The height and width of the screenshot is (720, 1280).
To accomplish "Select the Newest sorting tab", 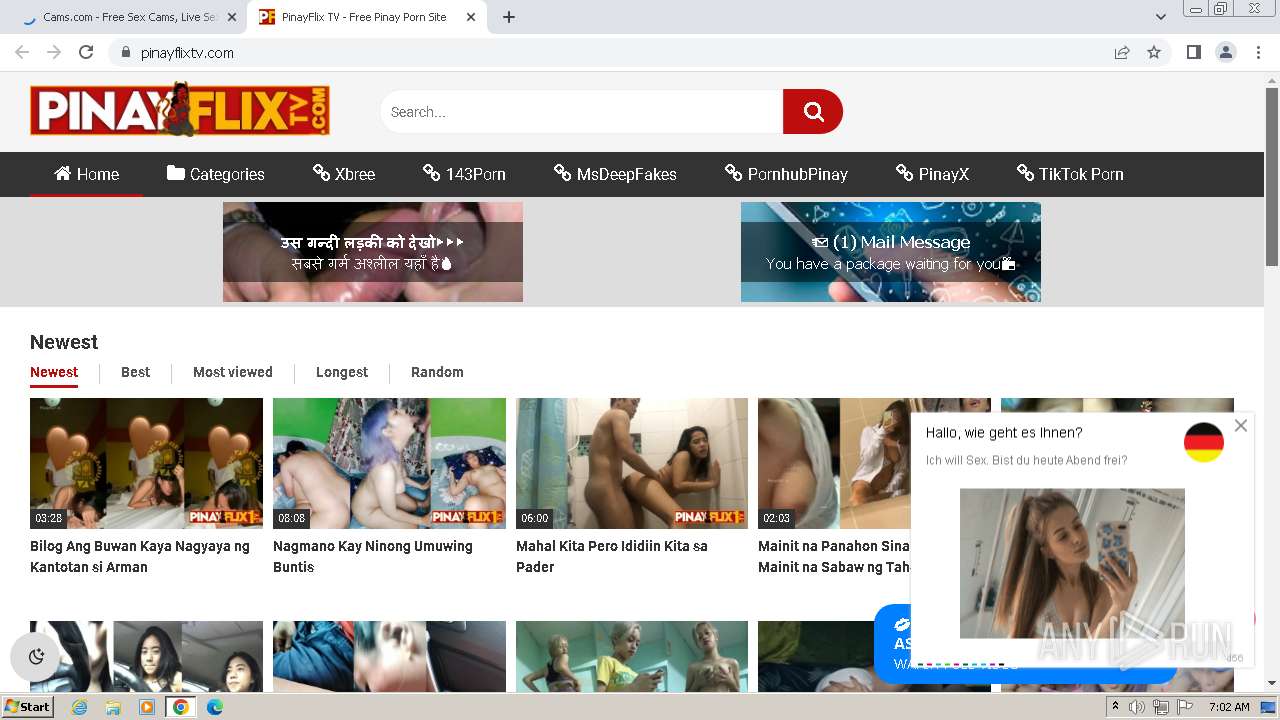I will click(x=54, y=372).
